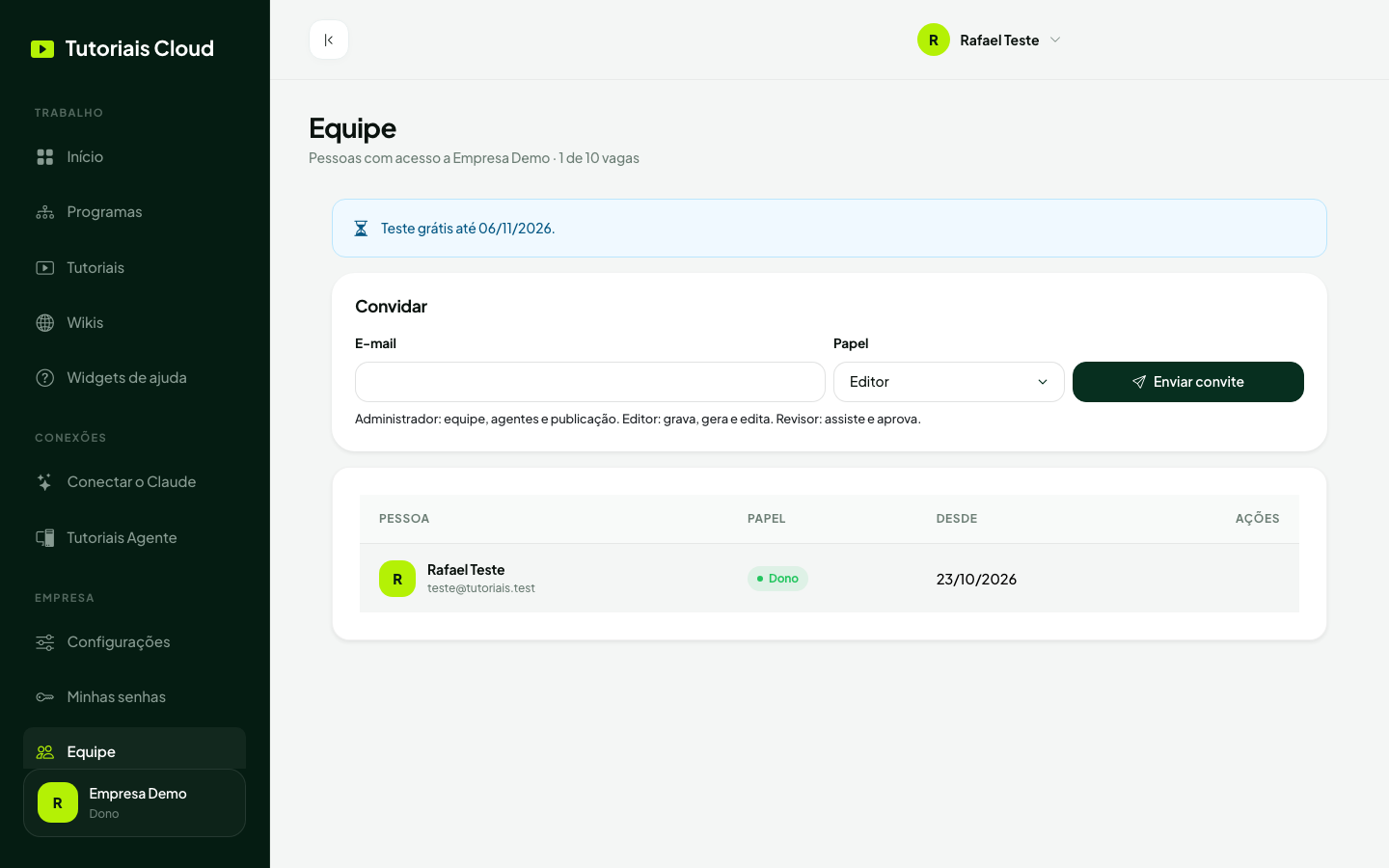This screenshot has height=868, width=1389.
Task: Go to Configurações in the sidebar
Action: pyautogui.click(x=134, y=642)
